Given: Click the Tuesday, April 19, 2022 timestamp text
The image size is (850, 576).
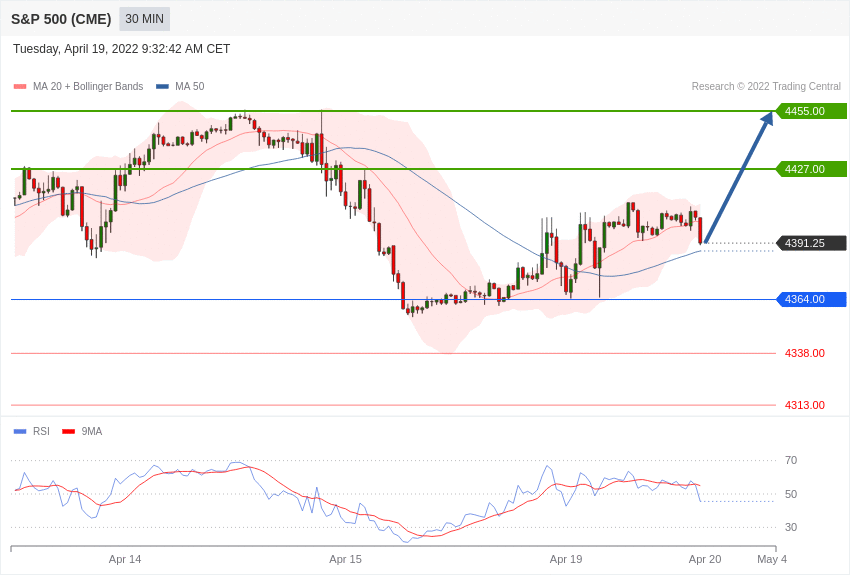Looking at the screenshot, I should tap(121, 49).
